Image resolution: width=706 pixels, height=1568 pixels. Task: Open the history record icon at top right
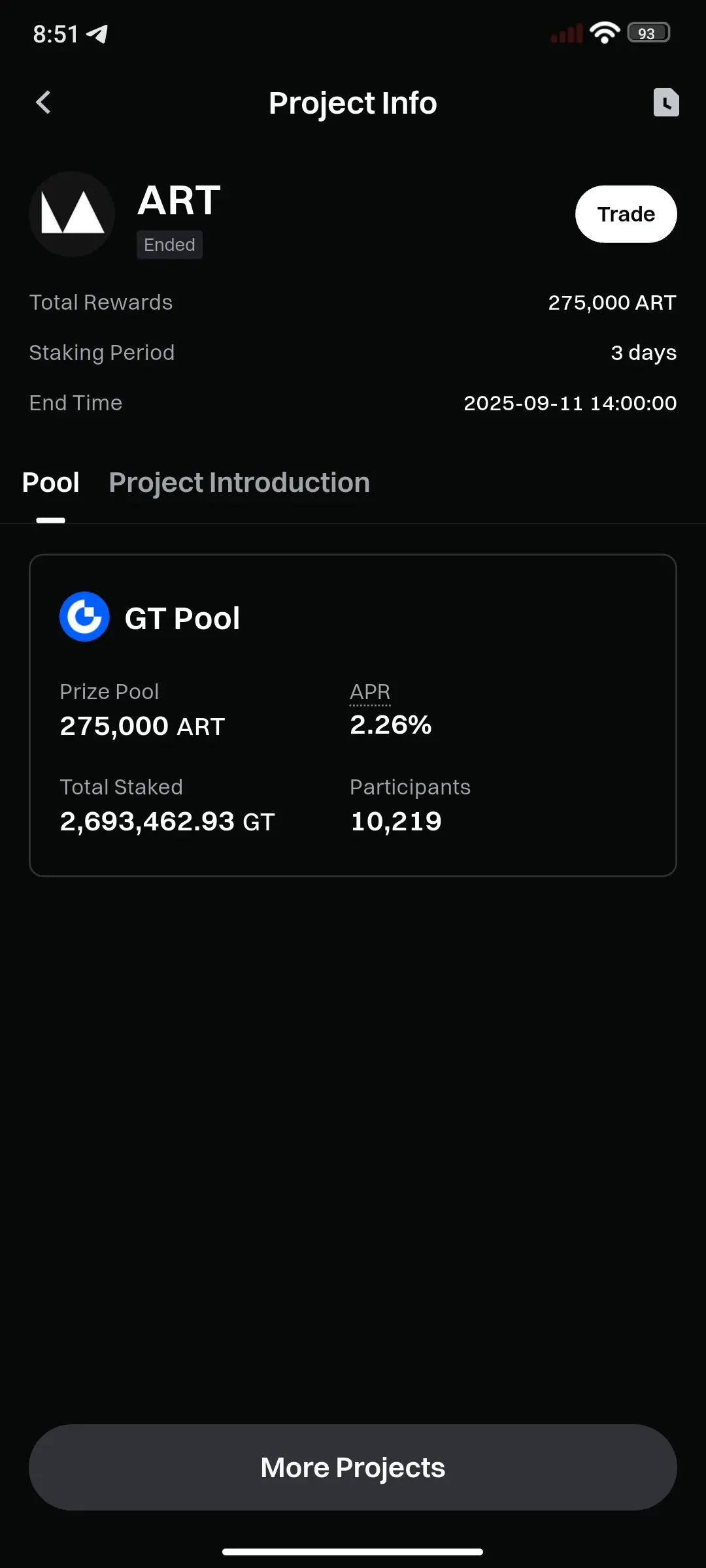(666, 103)
